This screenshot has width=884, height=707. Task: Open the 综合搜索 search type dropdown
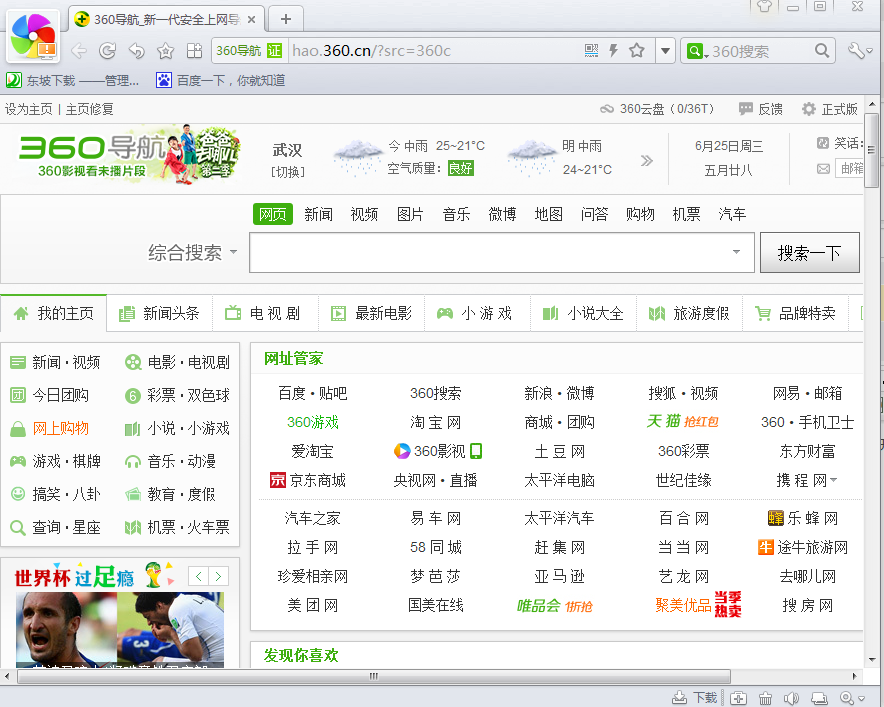pos(233,253)
